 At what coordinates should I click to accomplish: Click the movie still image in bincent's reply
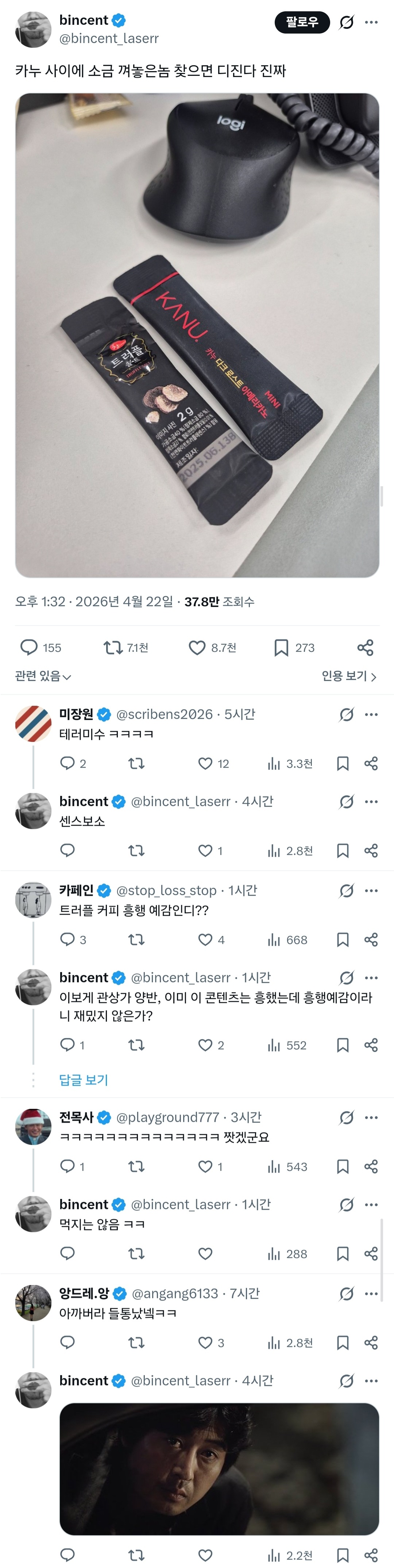219,1468
